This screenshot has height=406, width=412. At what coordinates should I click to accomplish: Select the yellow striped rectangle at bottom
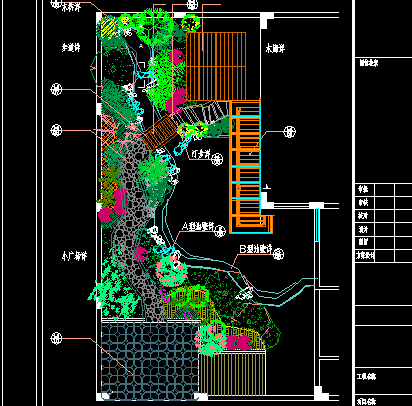(x=232, y=373)
